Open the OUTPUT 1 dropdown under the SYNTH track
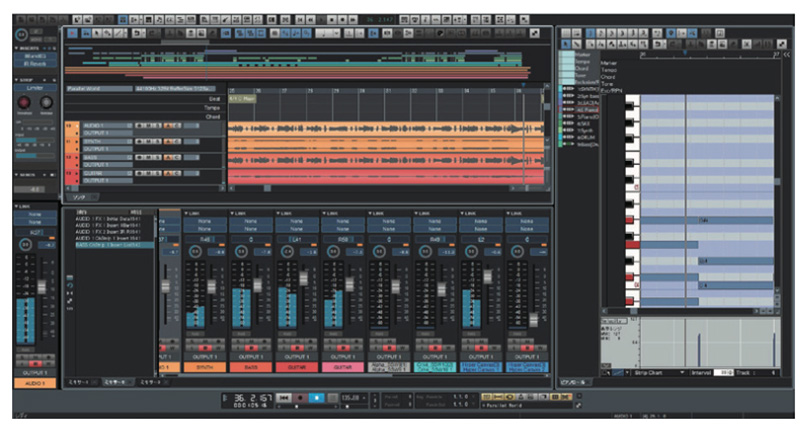 pyautogui.click(x=107, y=149)
